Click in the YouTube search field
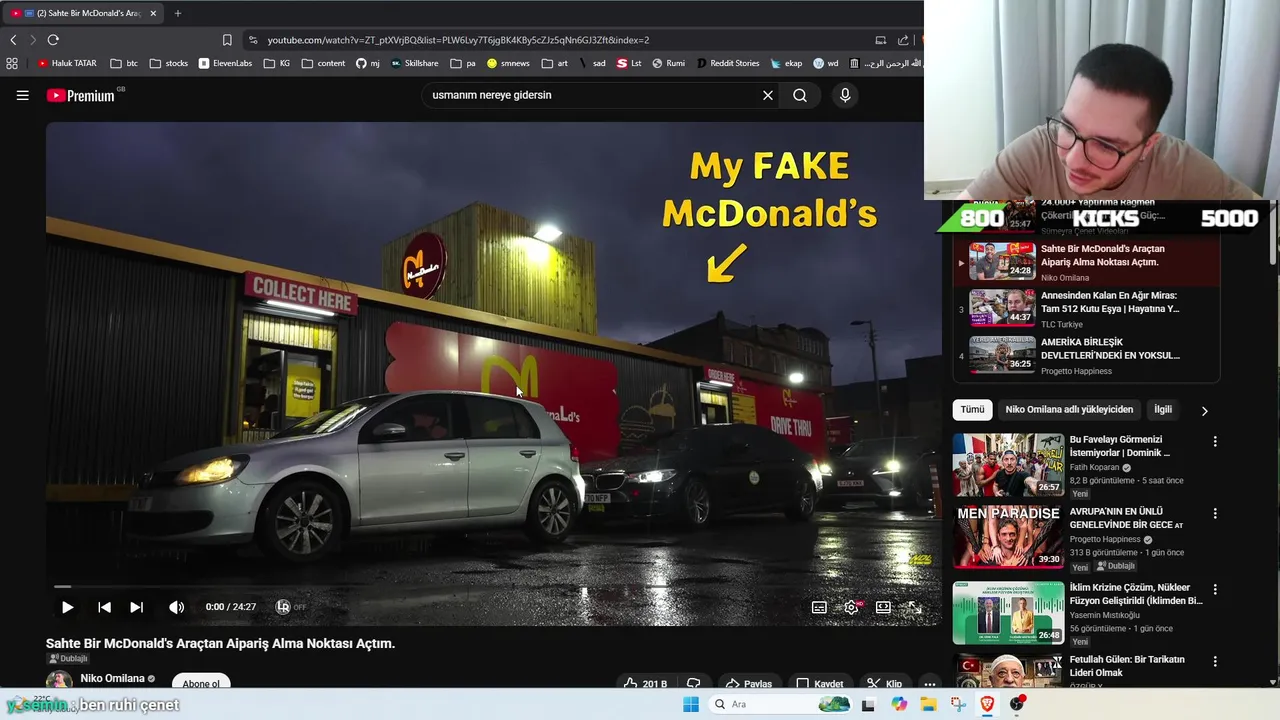 point(592,95)
